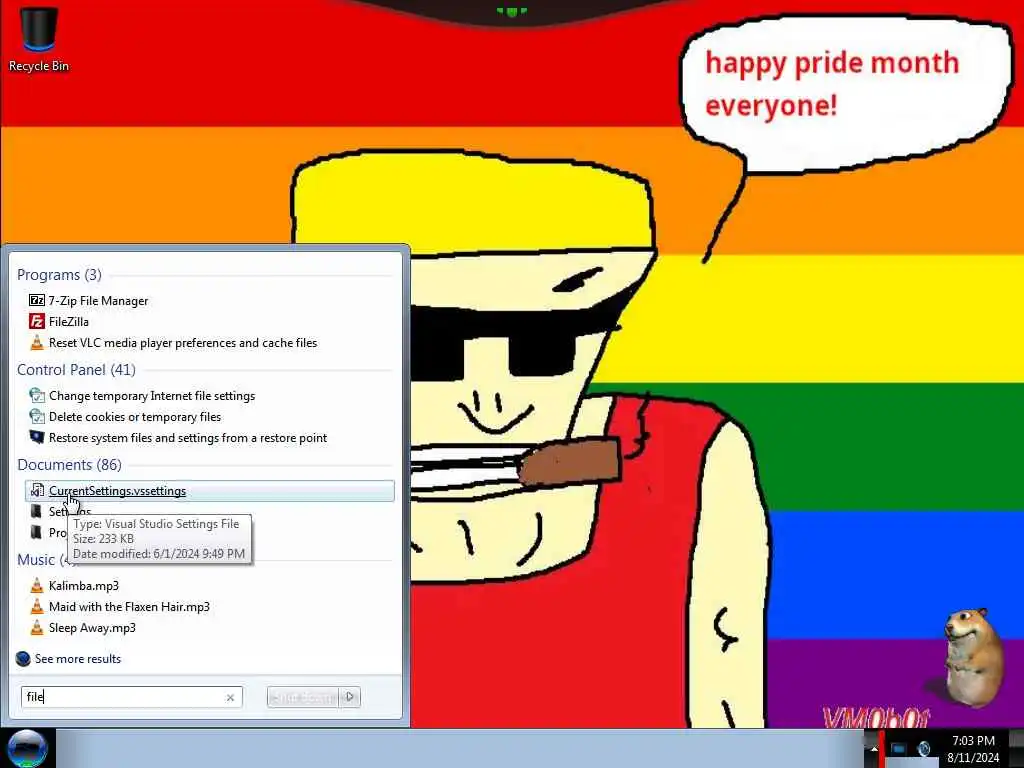Click VLC cone icon beside Reset VLC preferences
The width and height of the screenshot is (1024, 768).
tap(37, 342)
